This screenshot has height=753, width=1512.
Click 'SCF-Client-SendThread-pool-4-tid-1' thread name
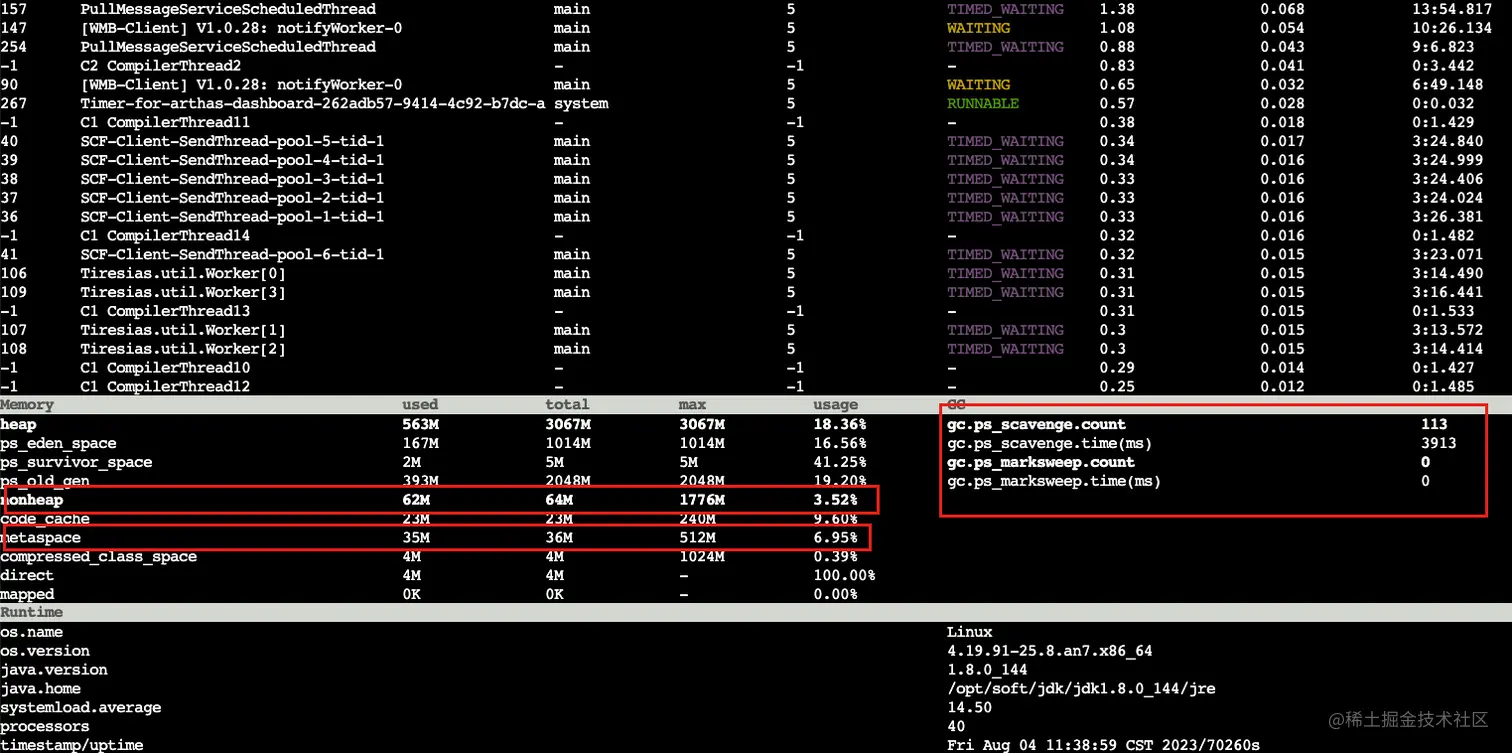coord(232,160)
